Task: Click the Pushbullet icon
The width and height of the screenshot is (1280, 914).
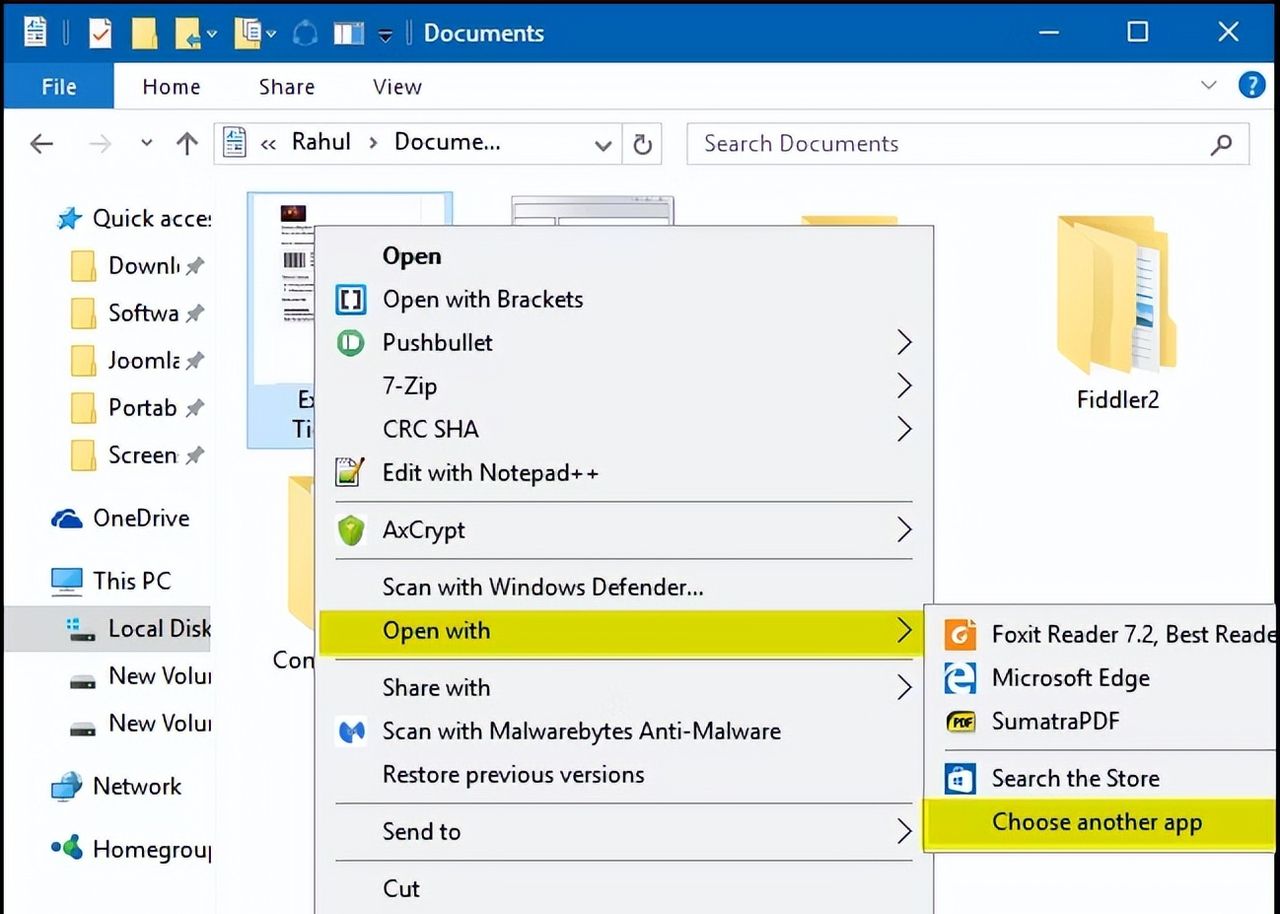Action: click(350, 343)
